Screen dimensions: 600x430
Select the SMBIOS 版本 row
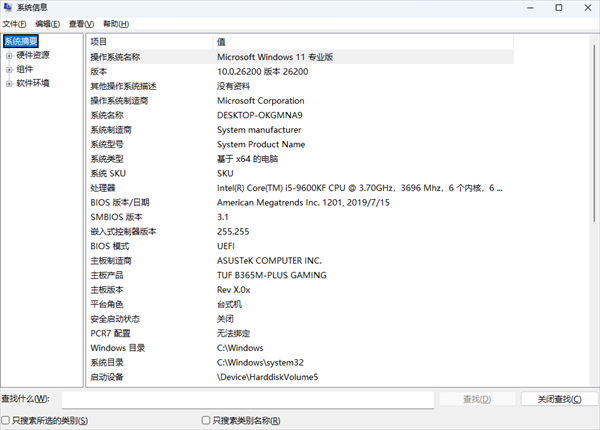click(x=301, y=217)
